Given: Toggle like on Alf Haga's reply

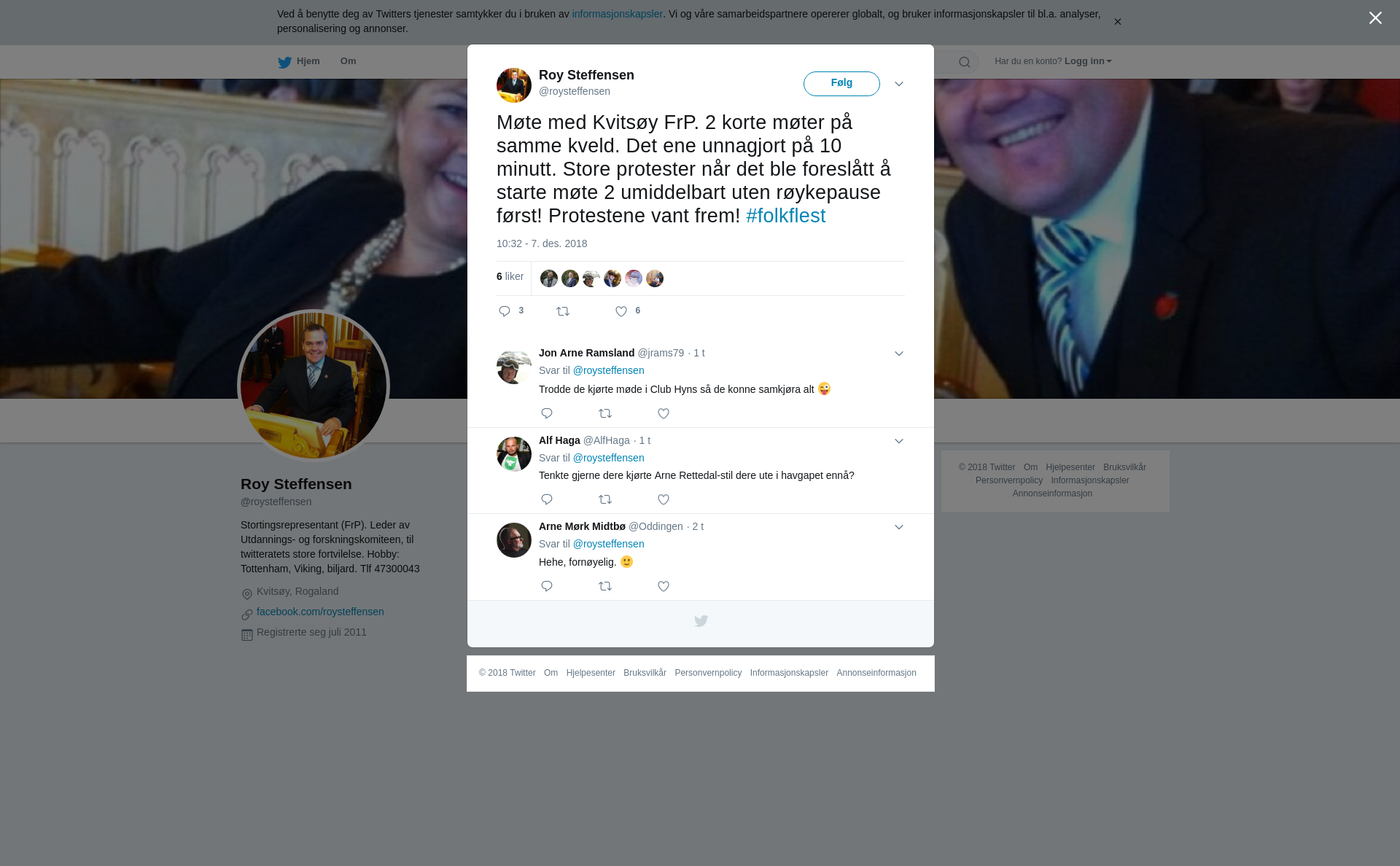Looking at the screenshot, I should pyautogui.click(x=664, y=500).
